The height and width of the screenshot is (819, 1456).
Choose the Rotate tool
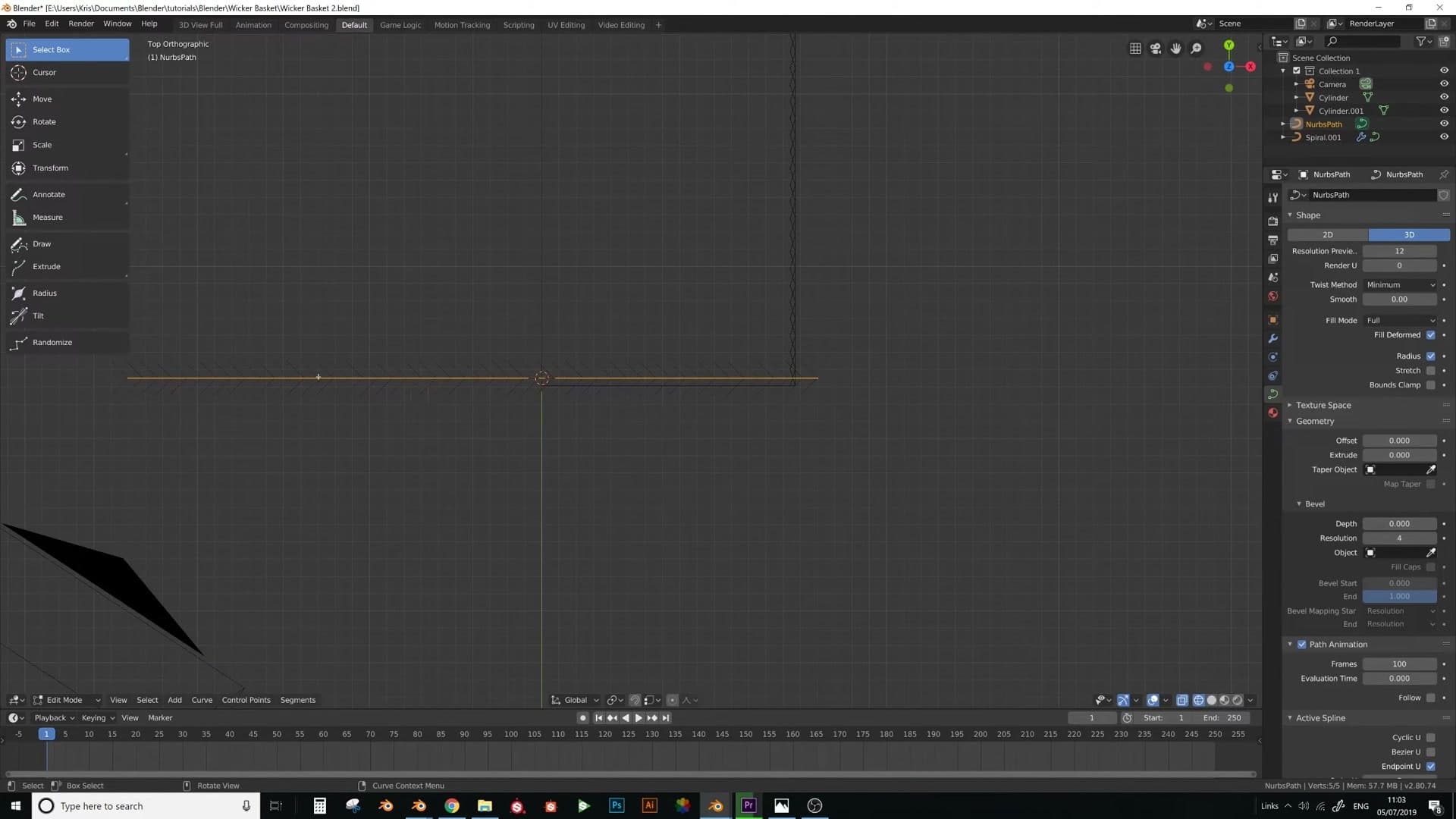tap(67, 122)
